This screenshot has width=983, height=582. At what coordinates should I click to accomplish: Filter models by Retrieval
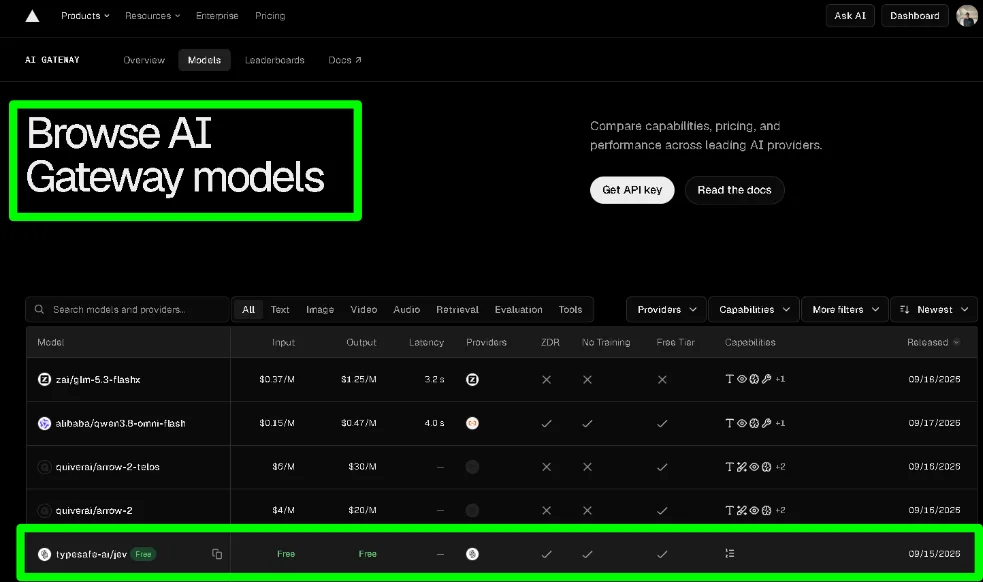click(457, 309)
